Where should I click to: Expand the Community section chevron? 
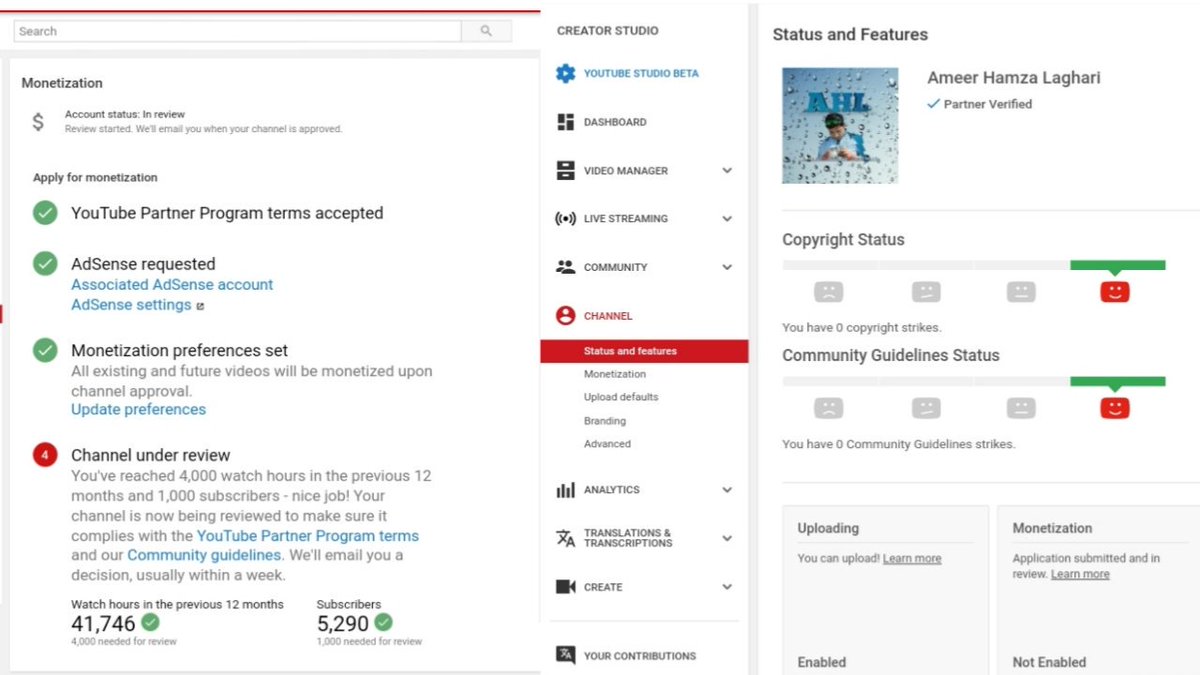tap(727, 267)
